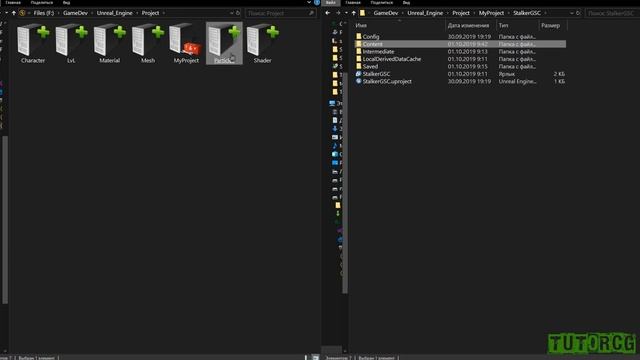Open the Home tab in right window
Image resolution: width=640 pixels, height=360 pixels.
click(x=353, y=2)
